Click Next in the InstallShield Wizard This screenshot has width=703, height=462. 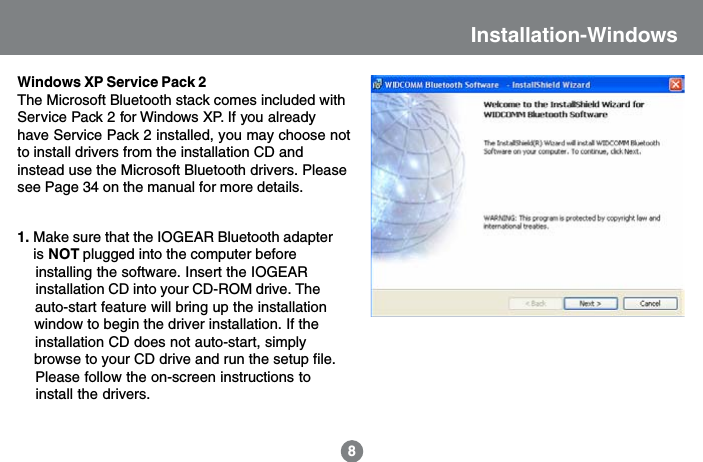coord(590,304)
